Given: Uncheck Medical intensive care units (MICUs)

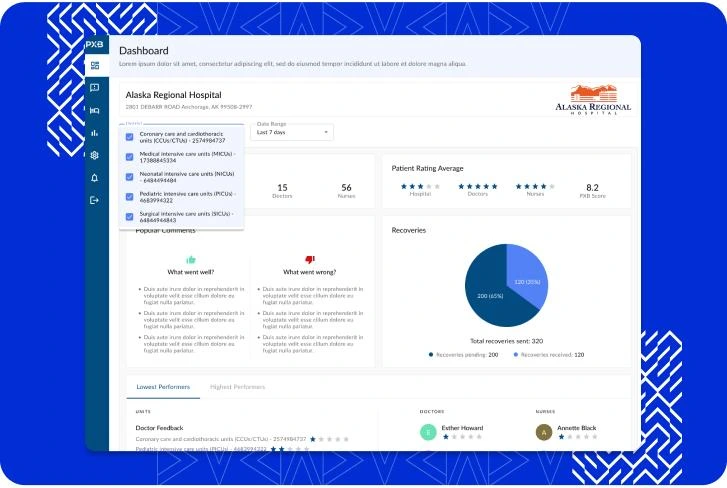Looking at the screenshot, I should tap(129, 156).
